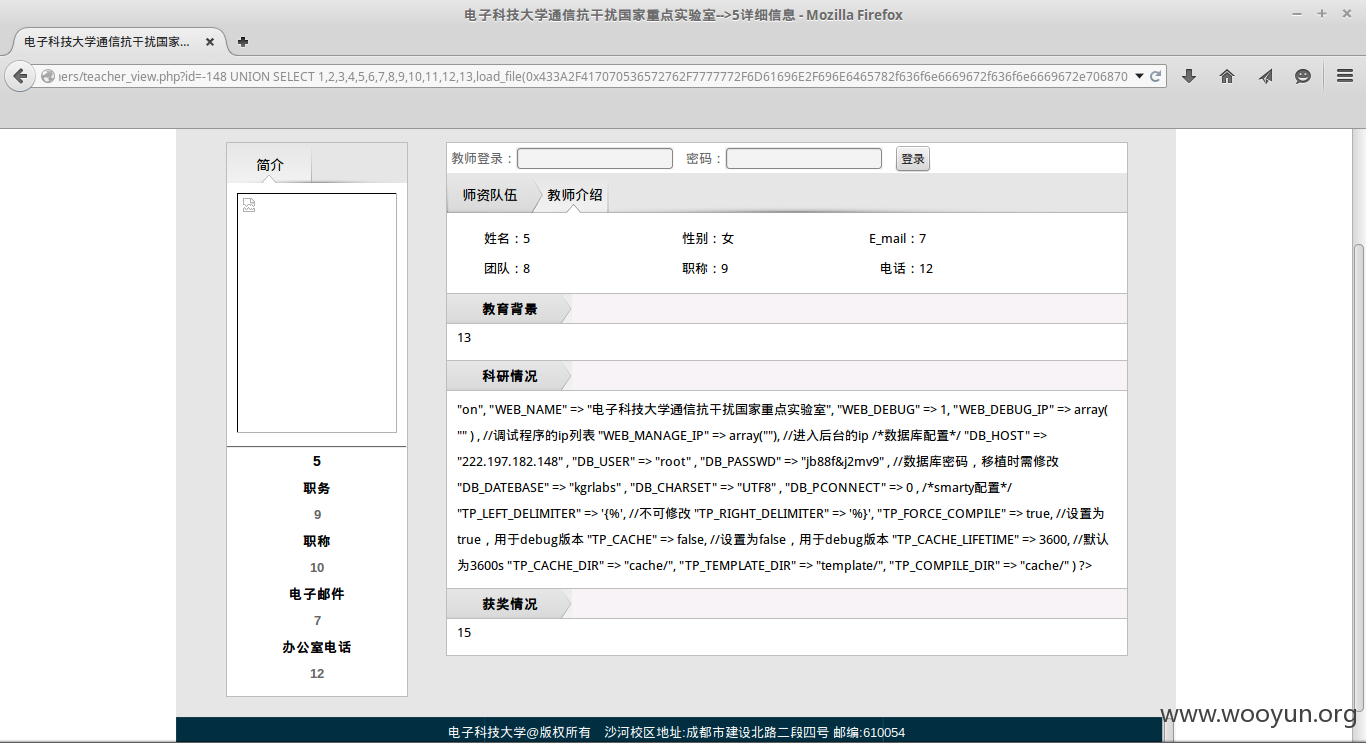The width and height of the screenshot is (1366, 743).
Task: Click the 职称：9 text in details
Action: [705, 268]
